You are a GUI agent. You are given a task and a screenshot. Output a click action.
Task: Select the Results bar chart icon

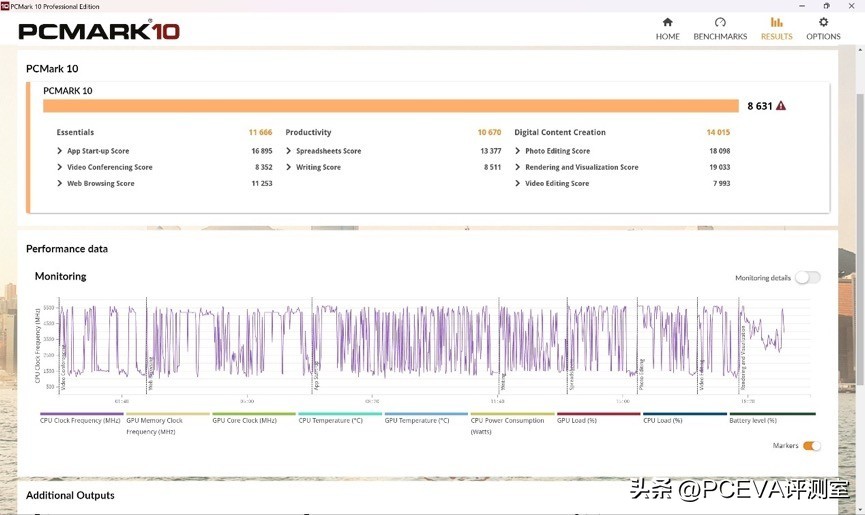776,22
